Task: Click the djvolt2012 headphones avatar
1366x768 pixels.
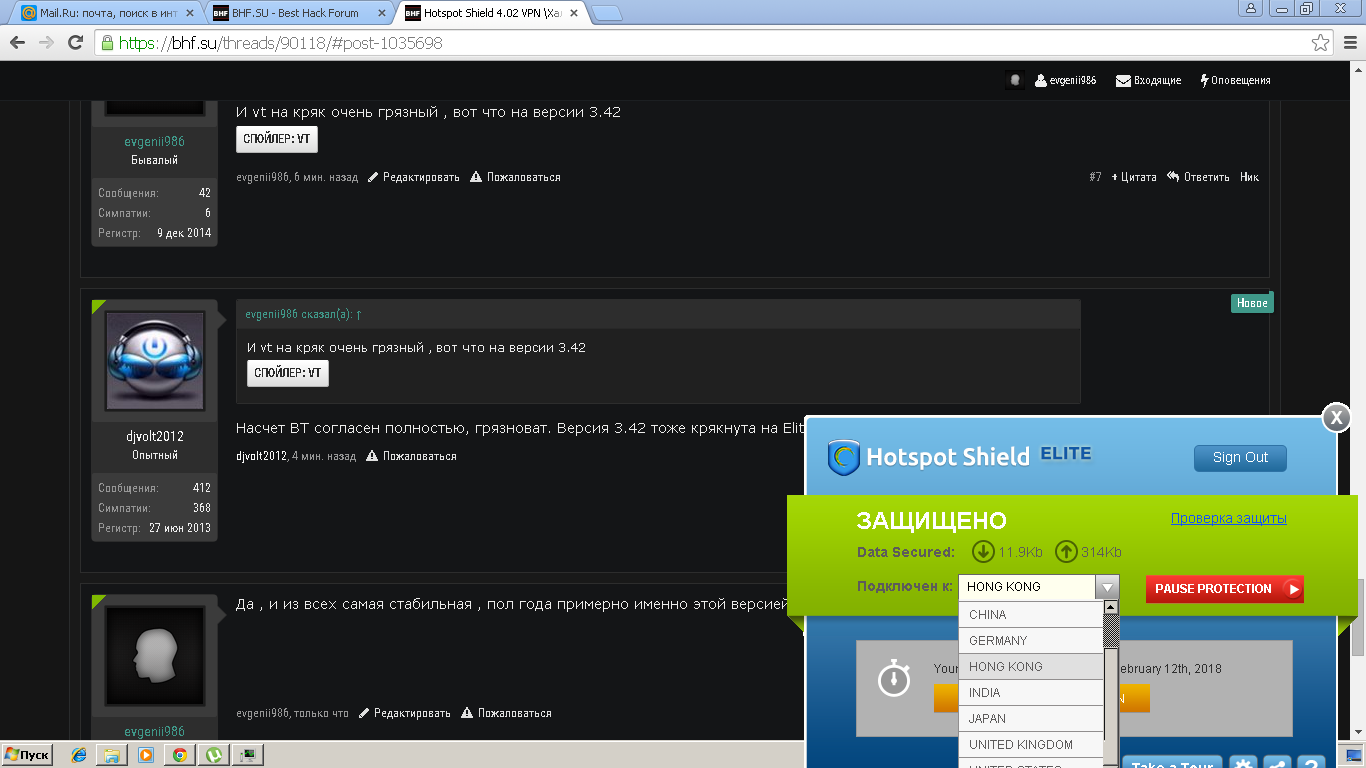Action: pos(155,361)
